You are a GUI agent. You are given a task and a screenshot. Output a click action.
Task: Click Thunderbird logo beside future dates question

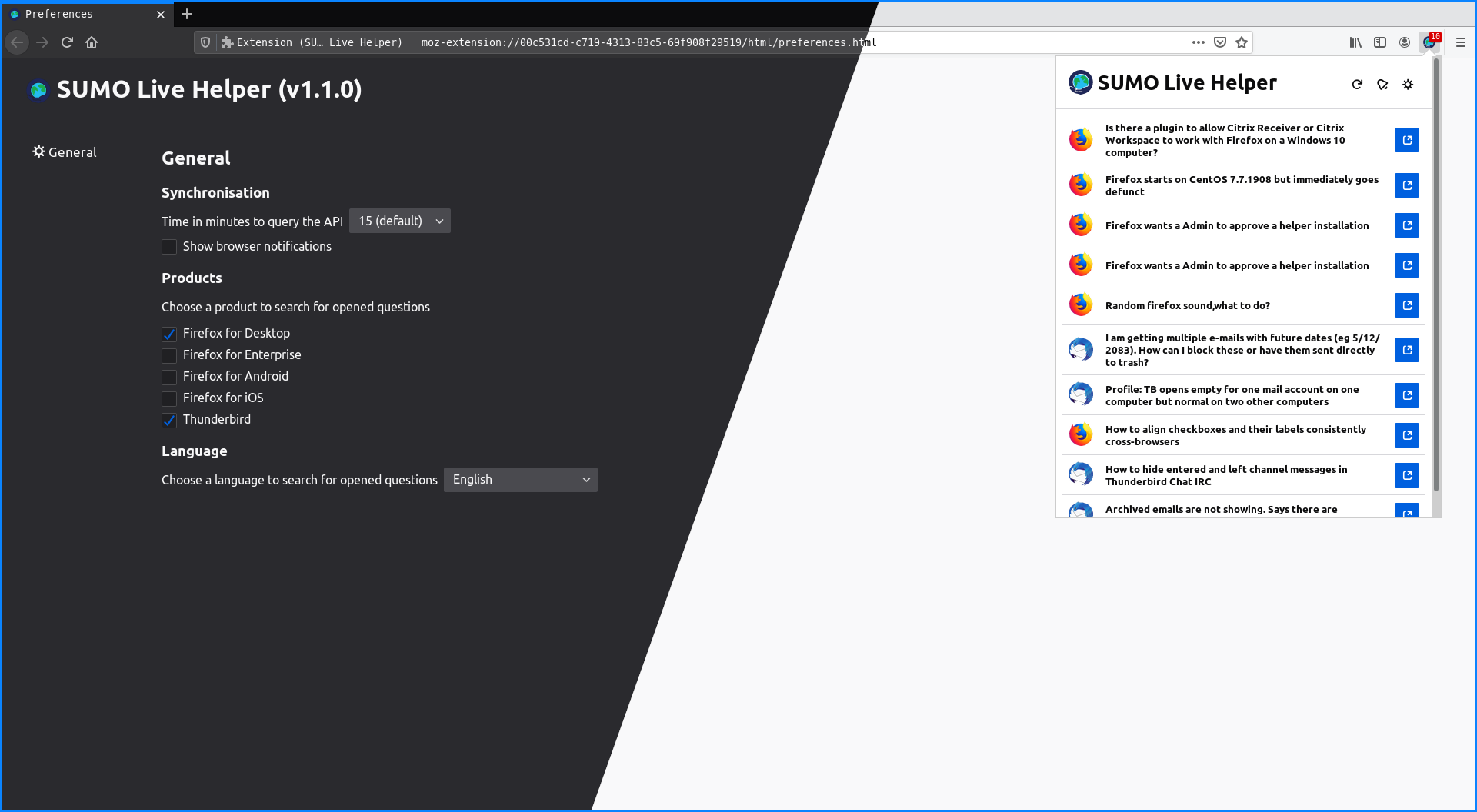pyautogui.click(x=1081, y=350)
